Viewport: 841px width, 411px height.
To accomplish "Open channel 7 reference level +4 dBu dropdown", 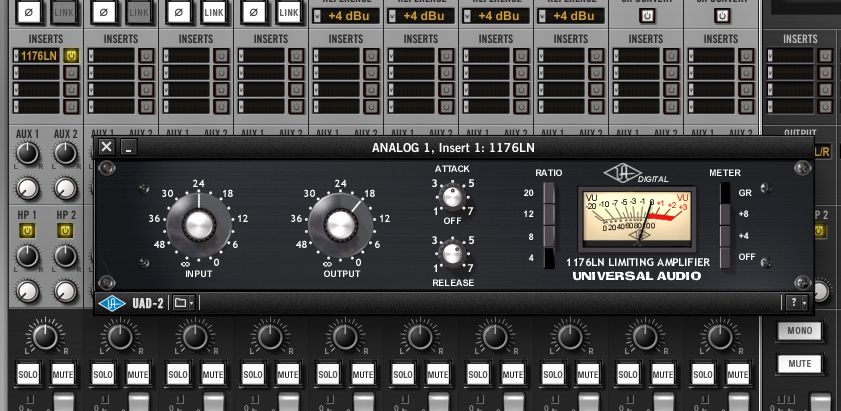I will (497, 16).
